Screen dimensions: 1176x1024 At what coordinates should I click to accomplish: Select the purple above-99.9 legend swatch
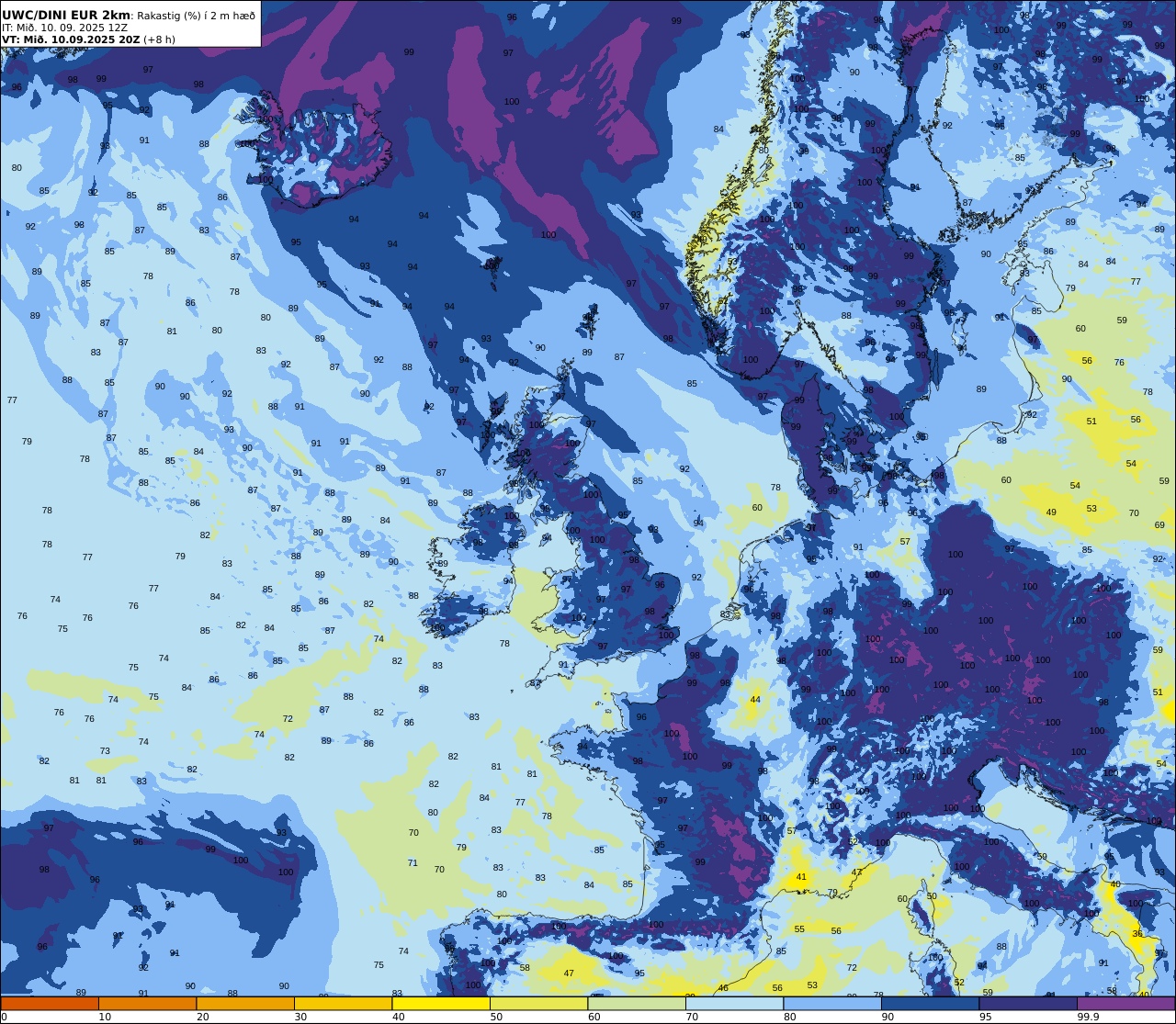[1125, 1003]
